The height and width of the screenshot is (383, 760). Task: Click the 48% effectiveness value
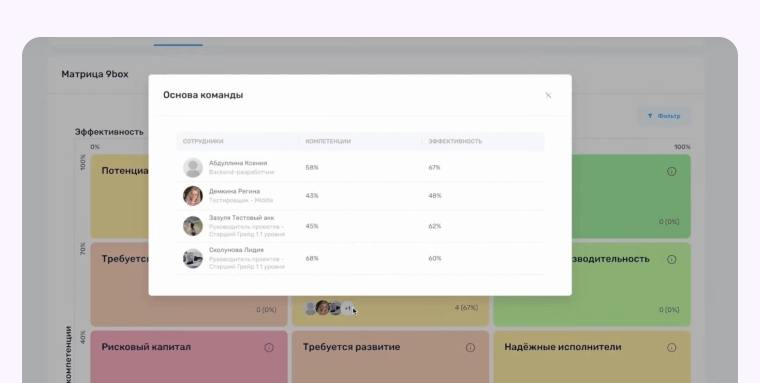(x=435, y=196)
